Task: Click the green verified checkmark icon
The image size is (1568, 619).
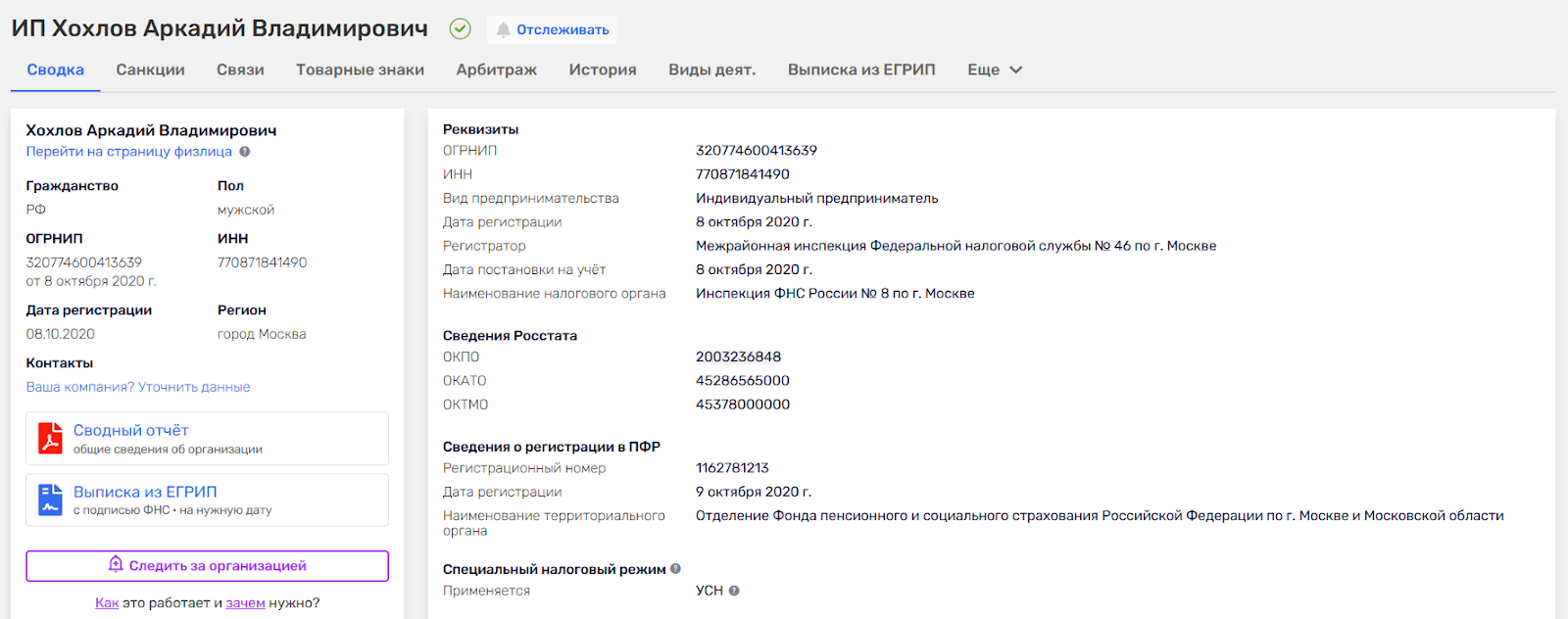Action: click(460, 29)
